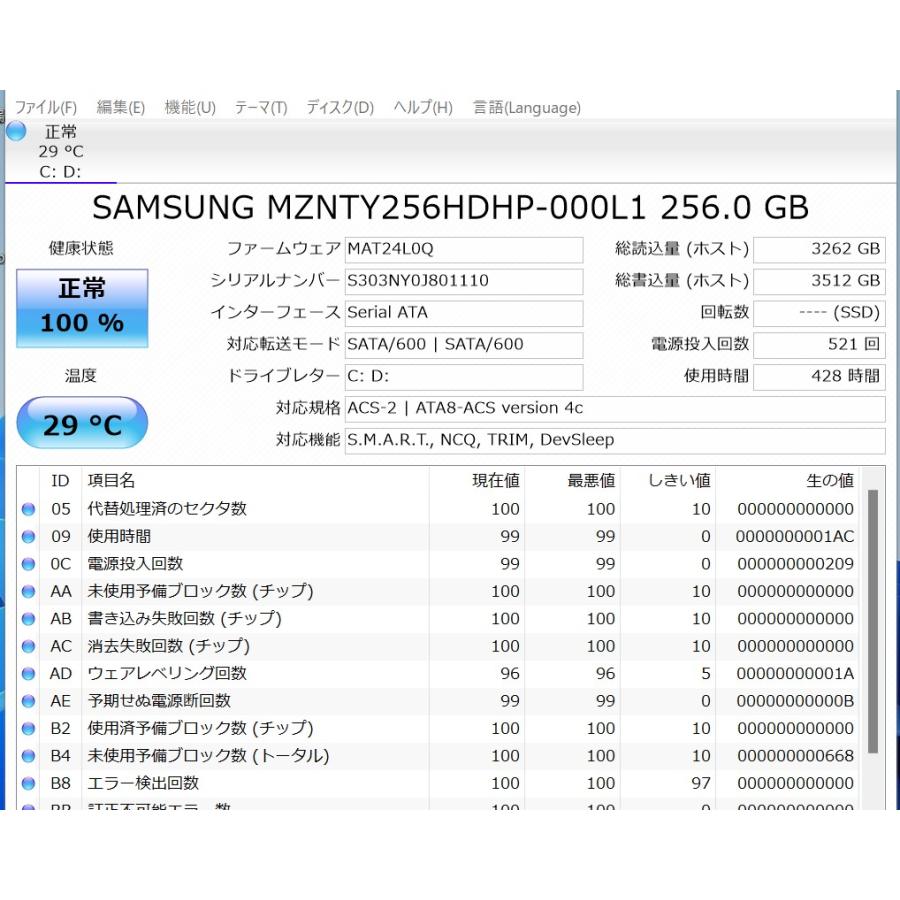
Task: Click the blue disk status icon in the top bar
Action: (x=16, y=131)
